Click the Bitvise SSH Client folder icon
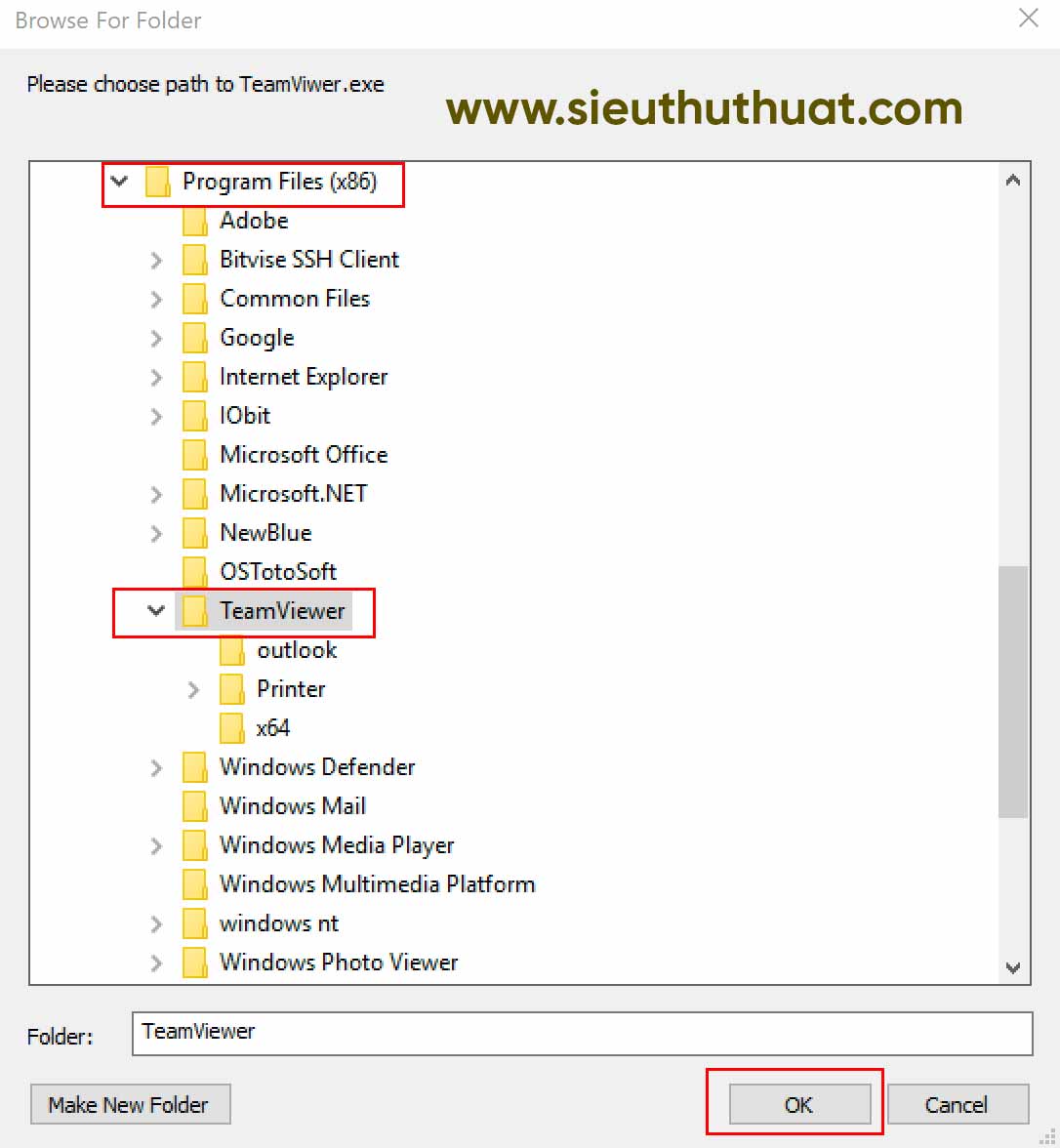The height and width of the screenshot is (1148, 1060). (195, 260)
